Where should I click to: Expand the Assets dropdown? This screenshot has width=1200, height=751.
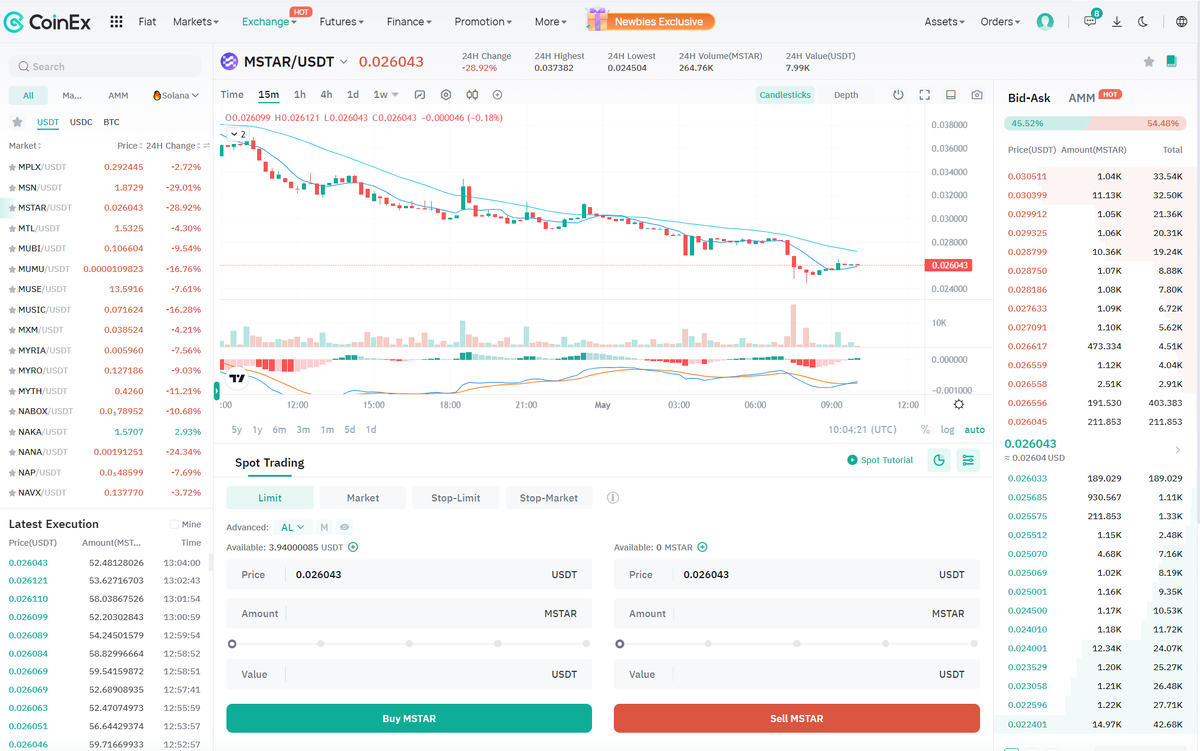[x=945, y=21]
